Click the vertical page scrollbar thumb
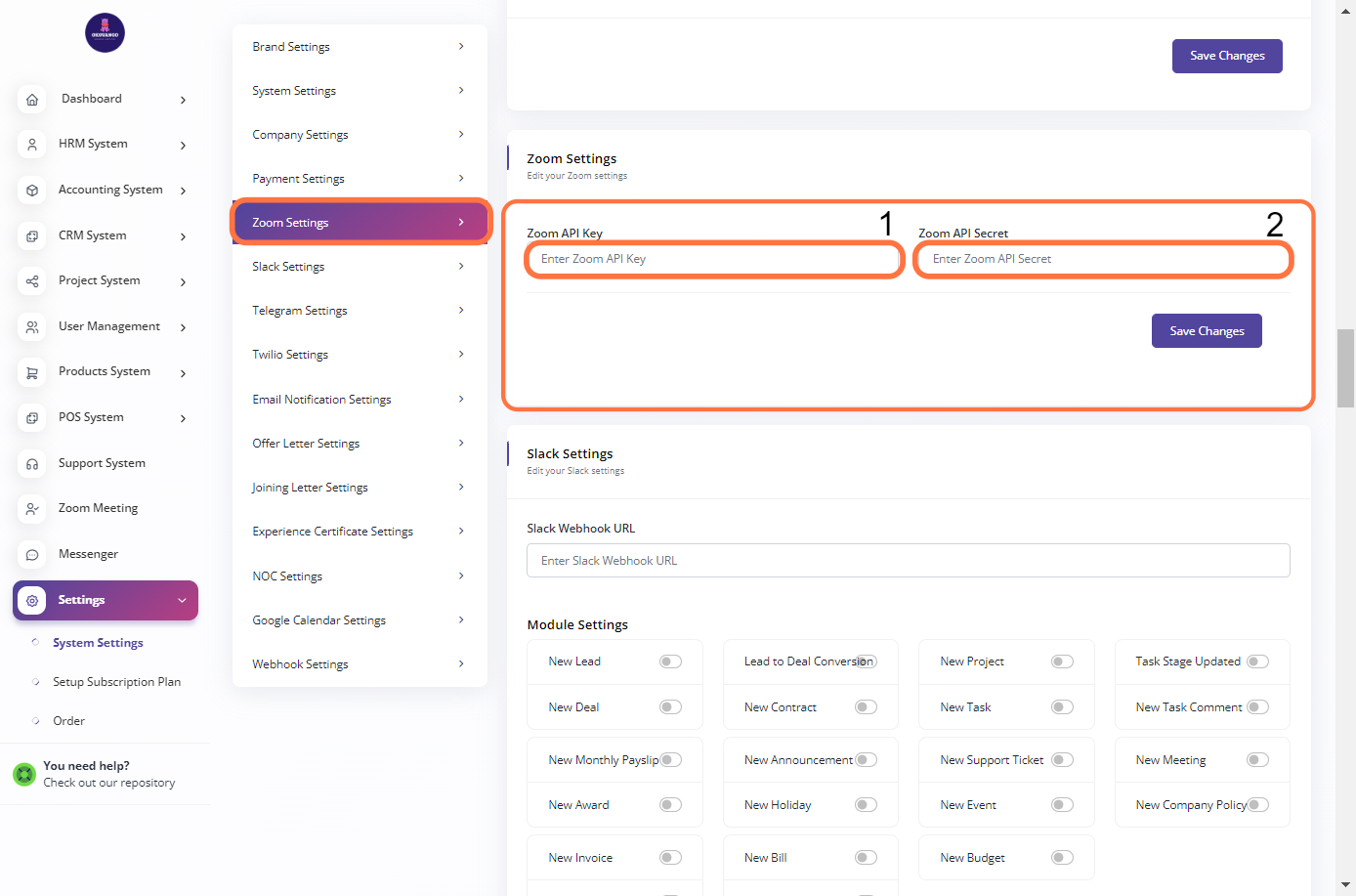Image resolution: width=1356 pixels, height=896 pixels. [x=1345, y=367]
